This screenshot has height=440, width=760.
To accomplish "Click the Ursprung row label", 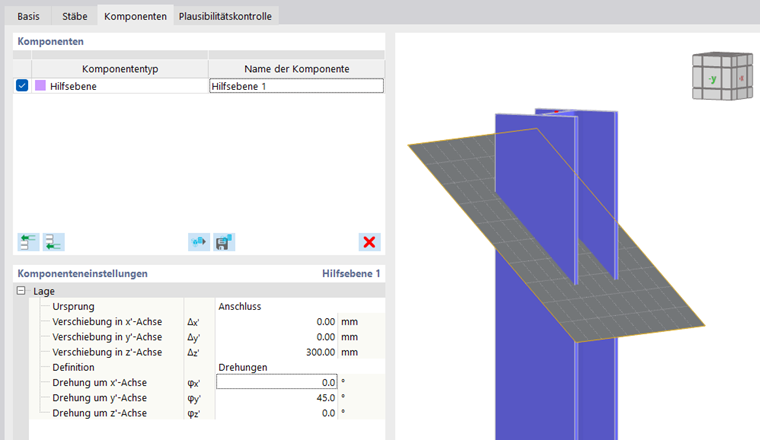I will pyautogui.click(x=73, y=306).
